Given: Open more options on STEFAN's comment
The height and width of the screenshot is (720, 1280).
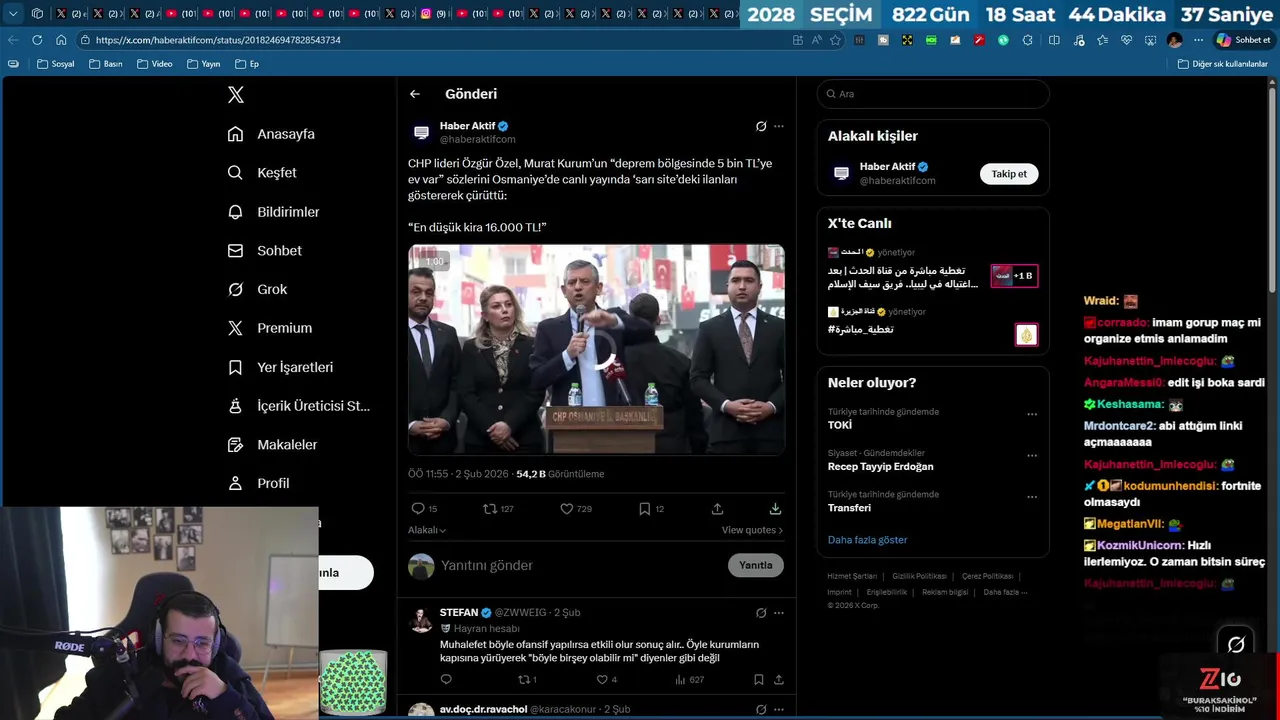Looking at the screenshot, I should pos(779,613).
